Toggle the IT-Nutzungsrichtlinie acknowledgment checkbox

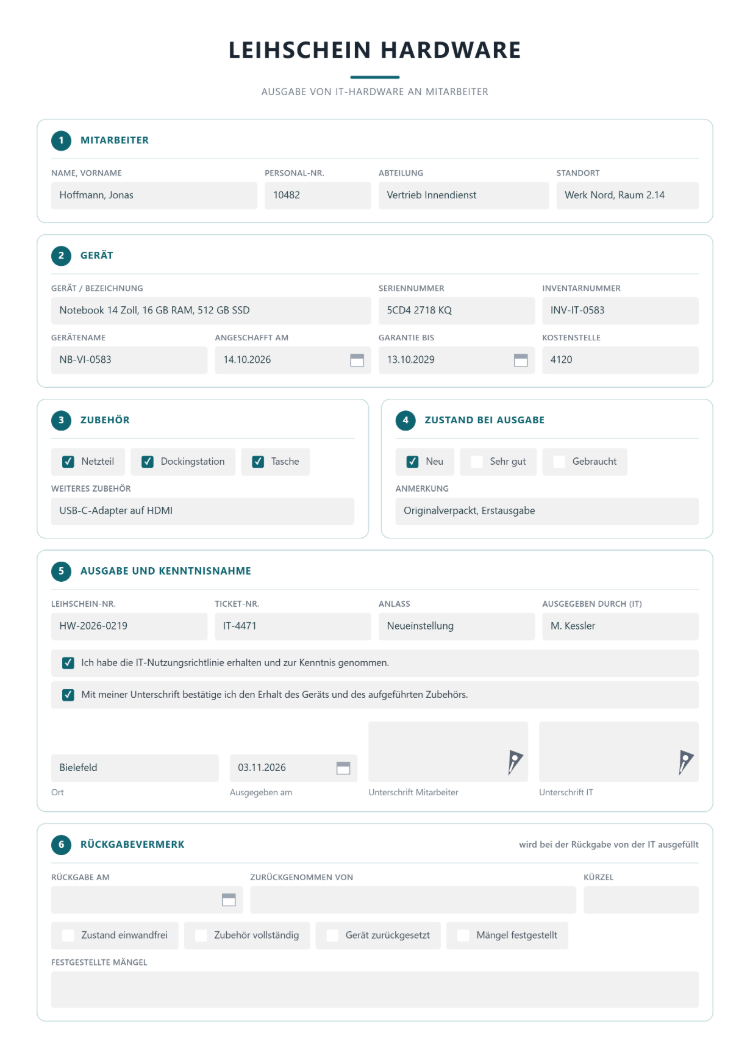[x=68, y=663]
